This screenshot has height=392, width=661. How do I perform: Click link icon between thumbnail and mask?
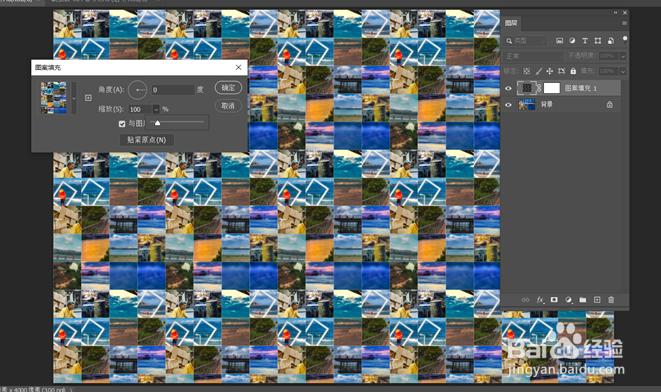pyautogui.click(x=539, y=88)
